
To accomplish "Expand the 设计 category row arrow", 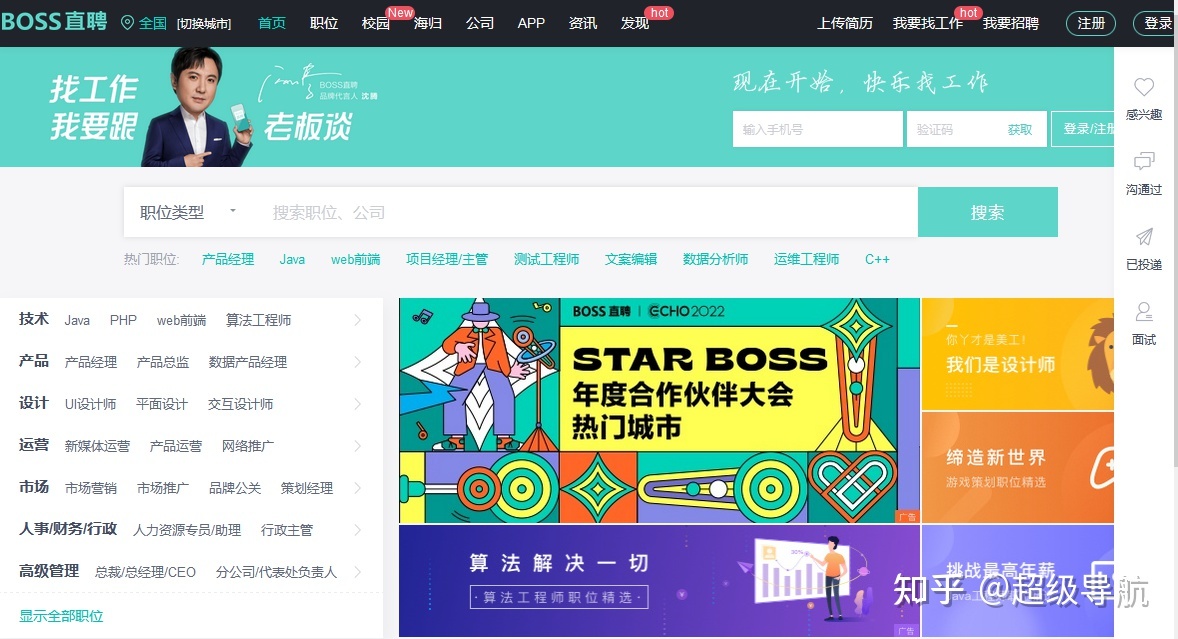I will pos(358,404).
